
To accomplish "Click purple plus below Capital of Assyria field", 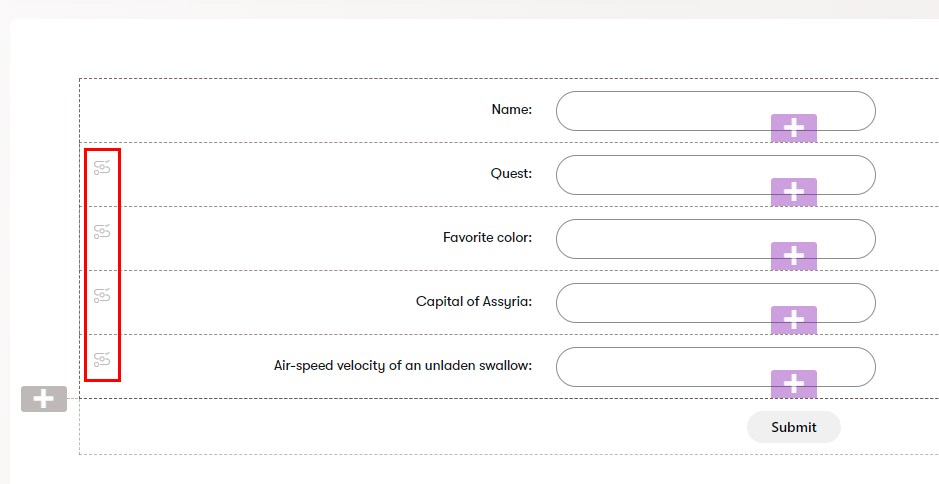I will point(794,320).
